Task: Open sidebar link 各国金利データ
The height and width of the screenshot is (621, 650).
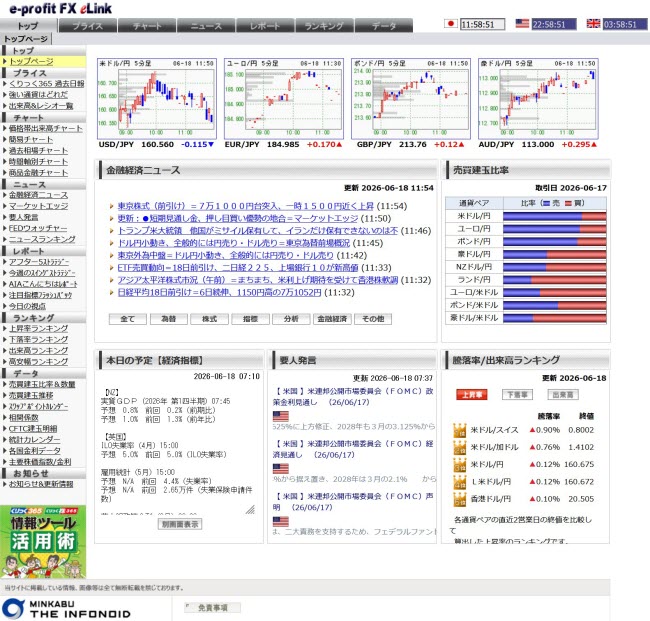Action: point(35,451)
